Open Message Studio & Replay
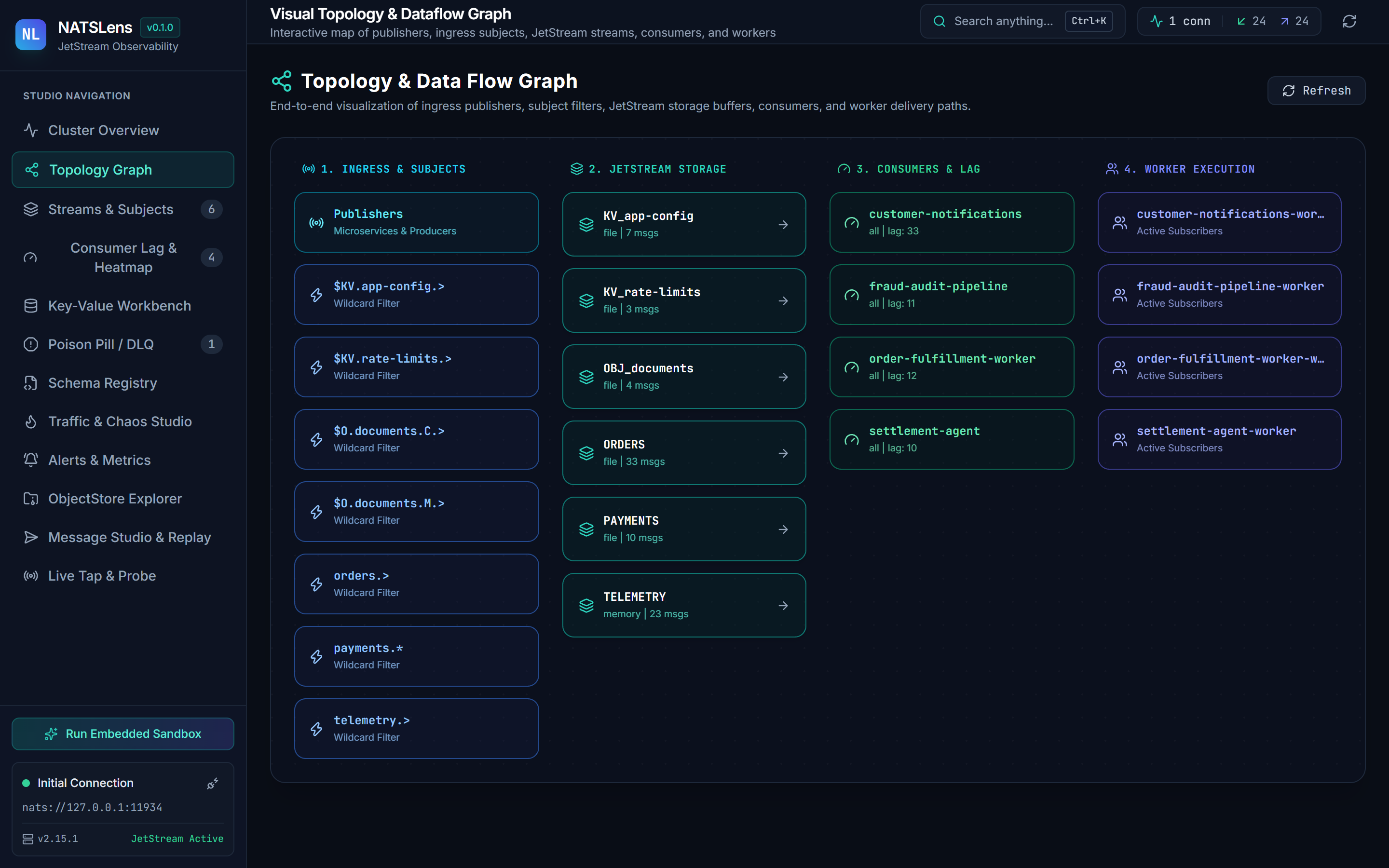This screenshot has width=1389, height=868. (x=123, y=537)
